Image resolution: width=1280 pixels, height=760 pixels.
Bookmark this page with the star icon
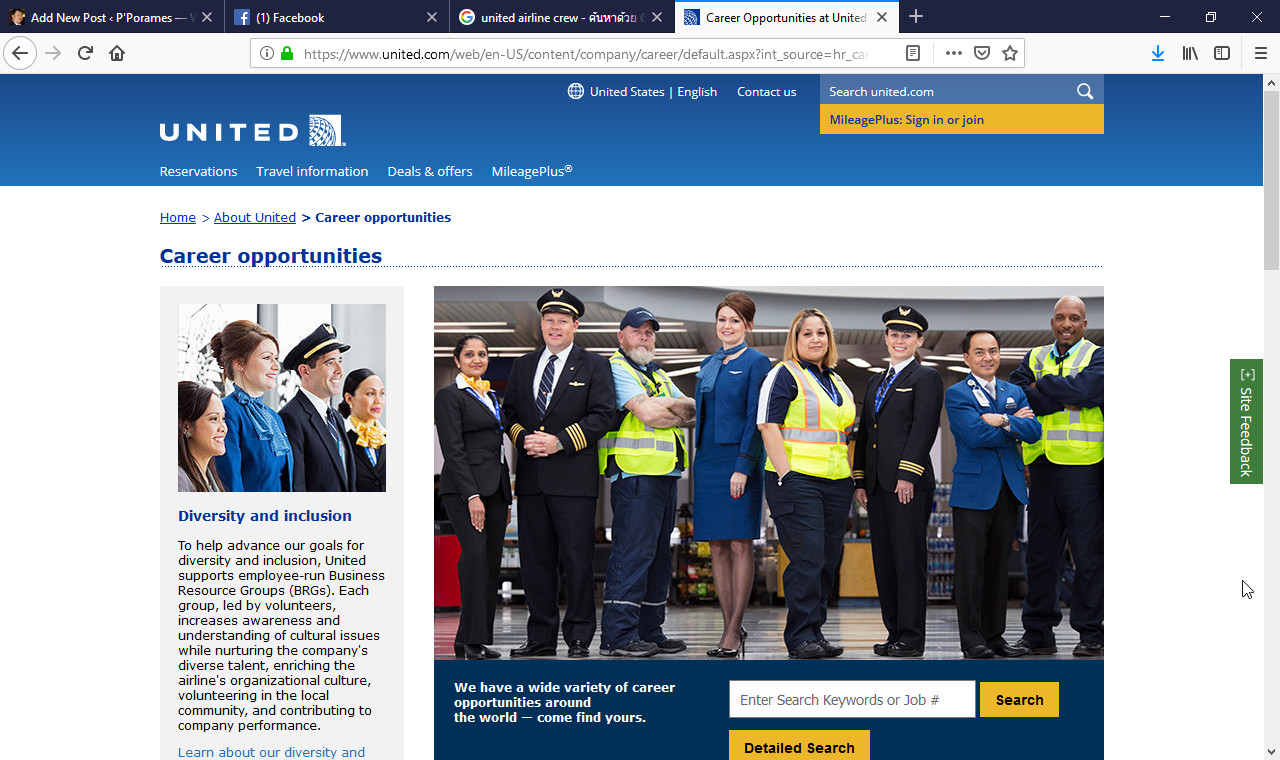(x=1010, y=53)
